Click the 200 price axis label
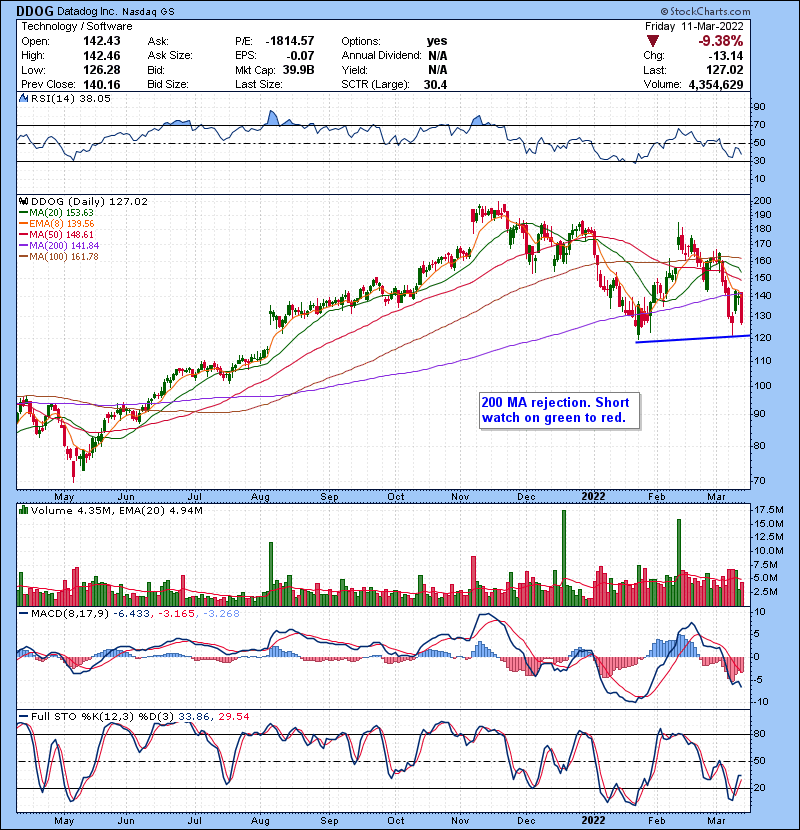Image resolution: width=800 pixels, height=830 pixels. click(x=763, y=201)
